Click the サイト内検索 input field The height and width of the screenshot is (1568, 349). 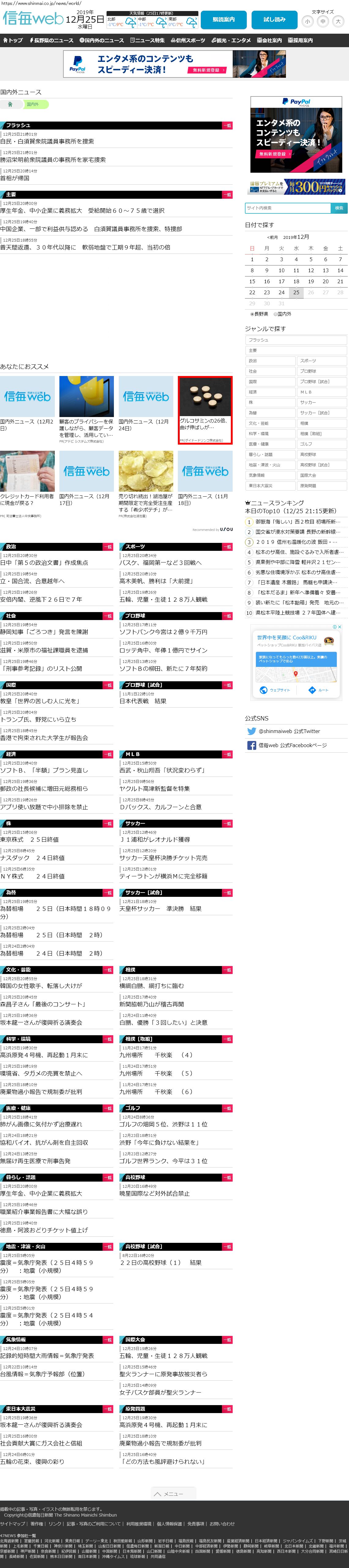287,208
